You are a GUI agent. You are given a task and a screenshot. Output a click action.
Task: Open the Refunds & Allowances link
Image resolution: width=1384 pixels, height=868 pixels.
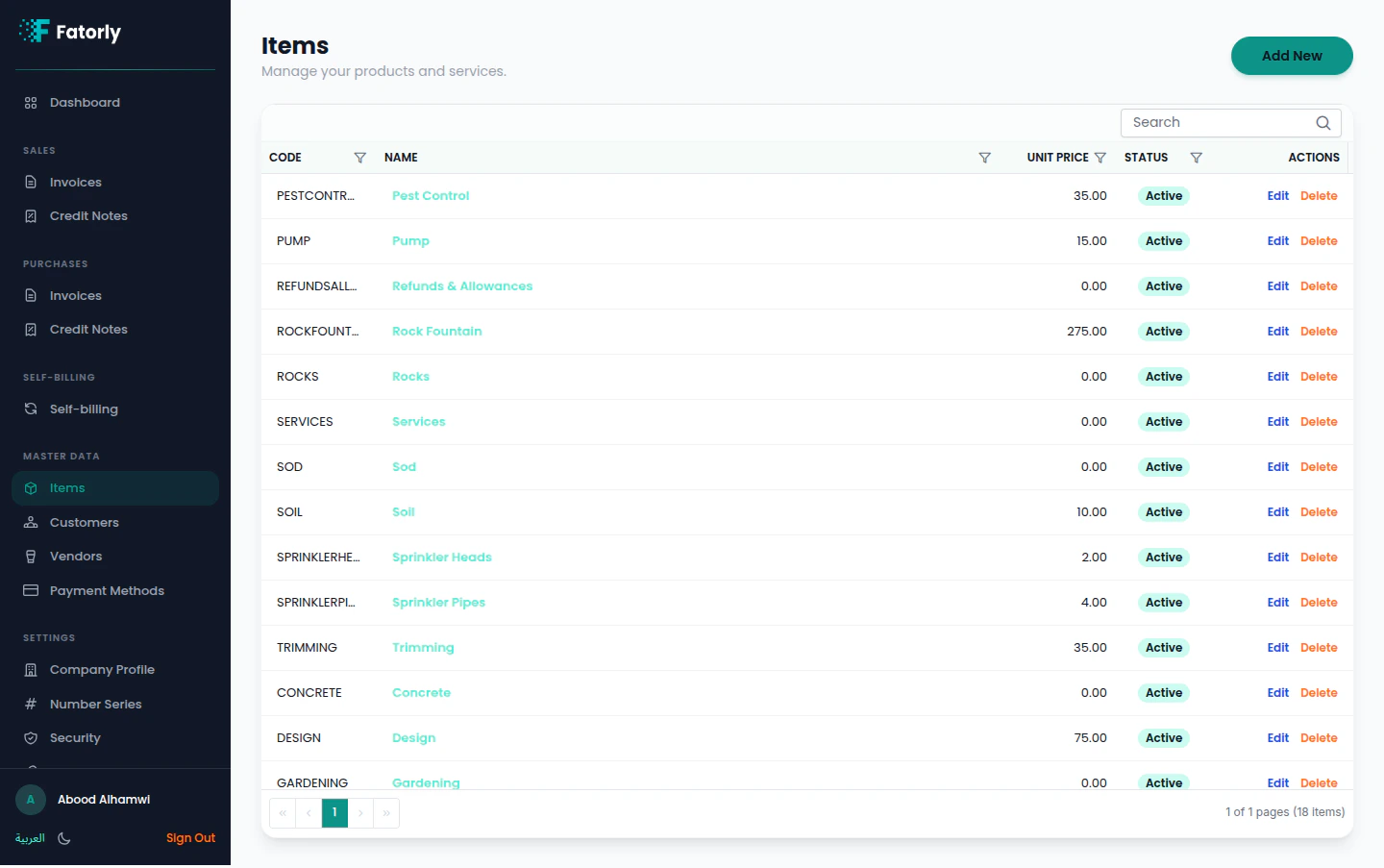[x=462, y=286]
